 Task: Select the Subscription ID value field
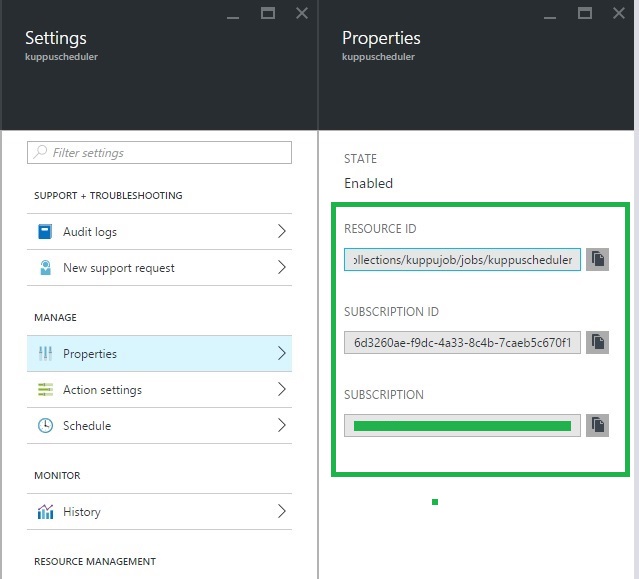tap(462, 343)
